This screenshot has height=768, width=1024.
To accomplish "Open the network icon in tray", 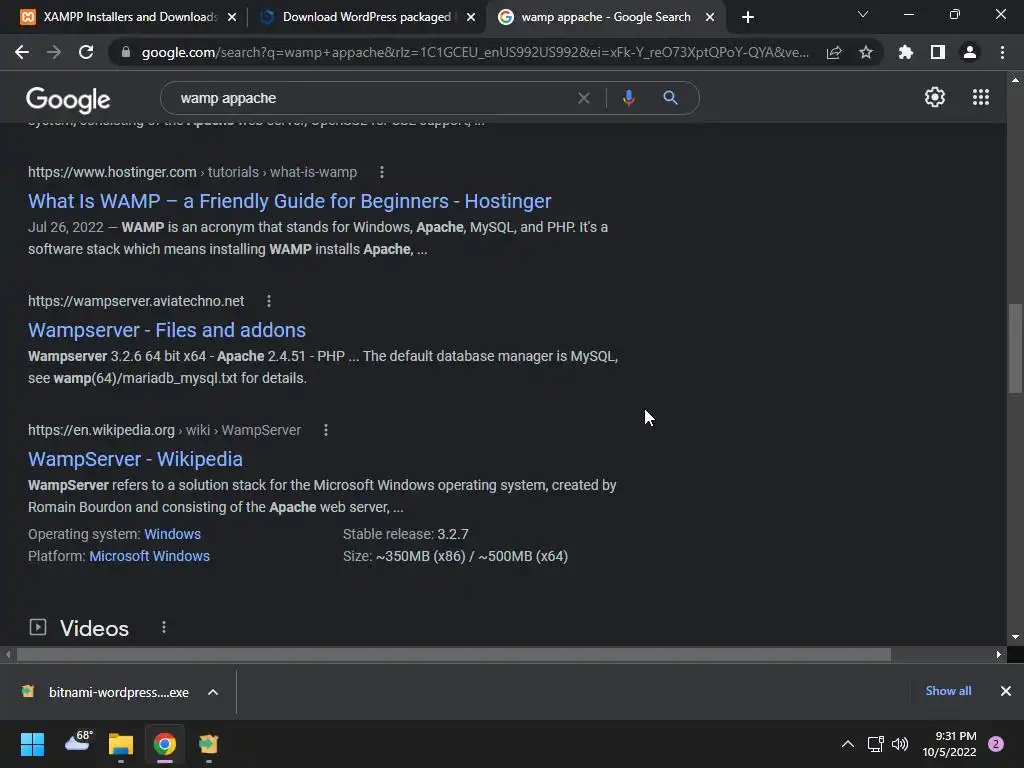I will pos(875,744).
